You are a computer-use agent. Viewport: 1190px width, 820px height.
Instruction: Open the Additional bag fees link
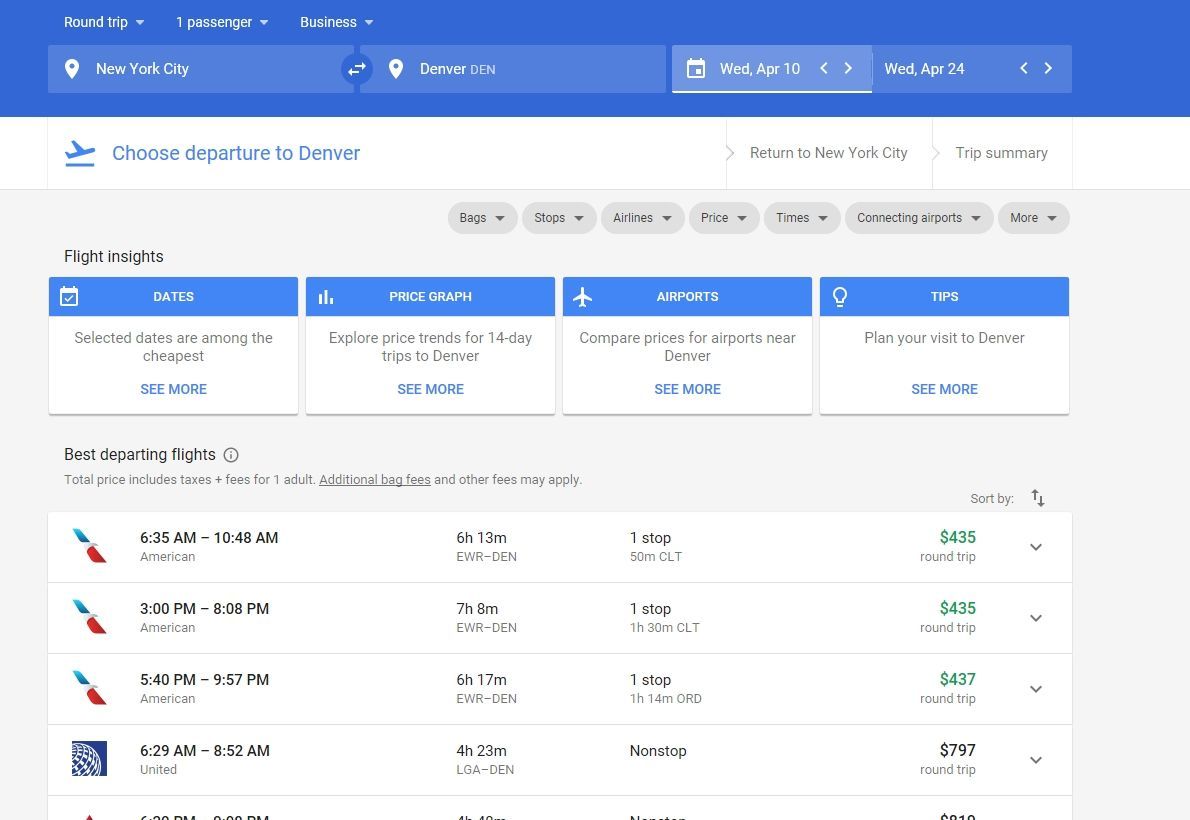click(375, 480)
